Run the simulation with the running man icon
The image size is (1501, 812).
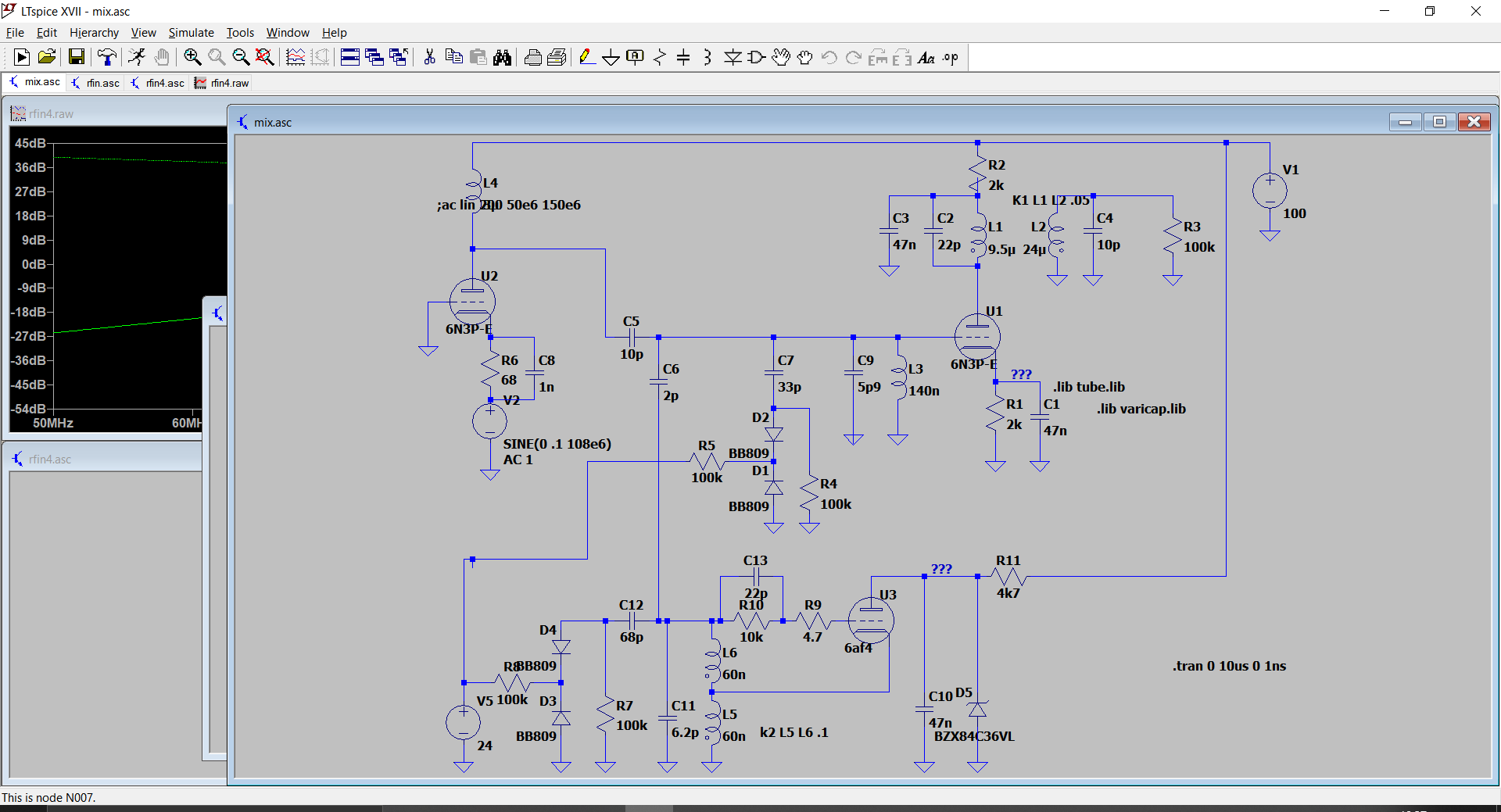point(137,57)
